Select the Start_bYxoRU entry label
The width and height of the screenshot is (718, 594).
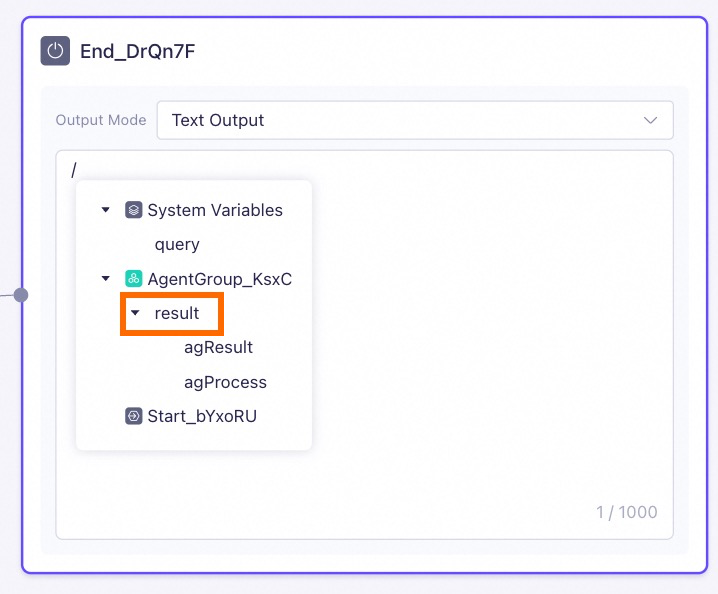[x=202, y=416]
